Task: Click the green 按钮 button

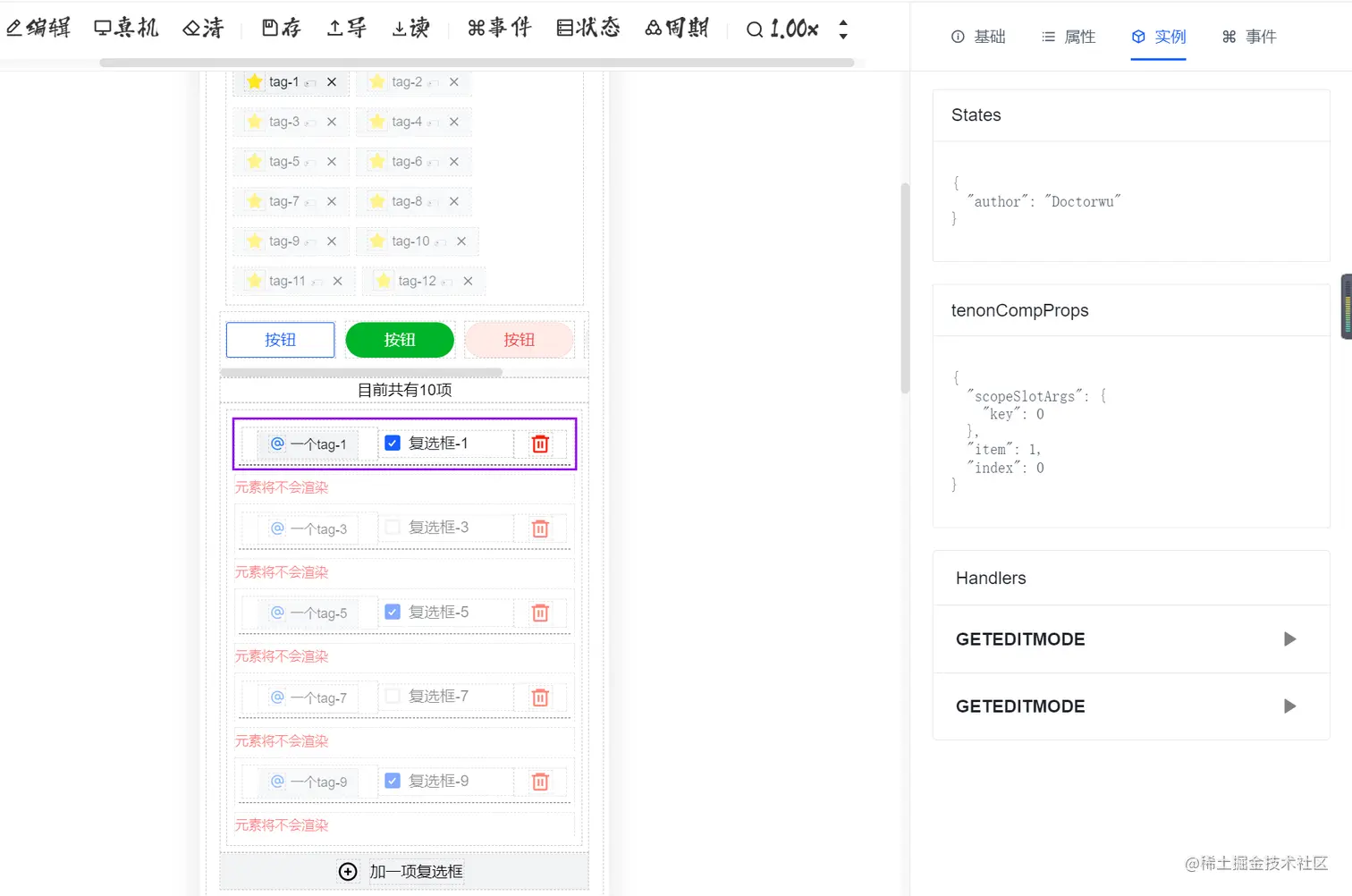Action: pyautogui.click(x=400, y=340)
